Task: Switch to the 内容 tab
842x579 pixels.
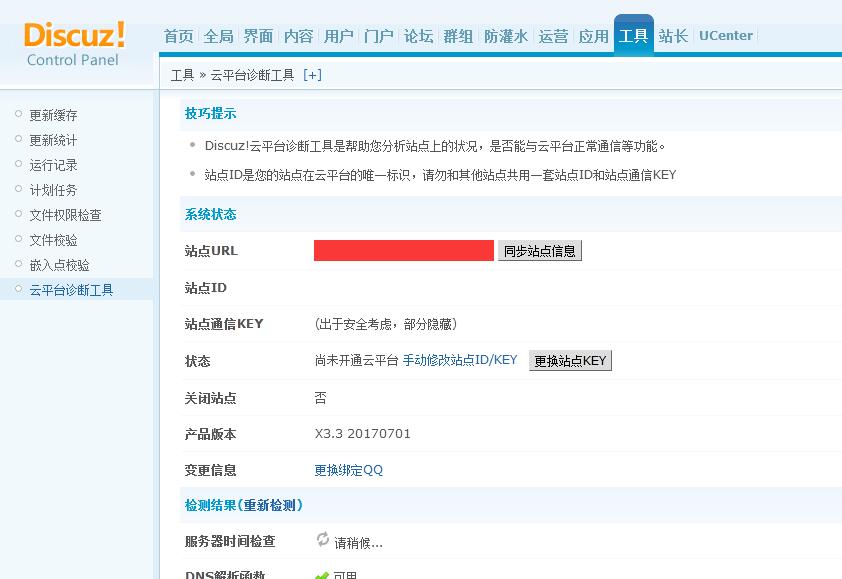Action: pyautogui.click(x=299, y=36)
